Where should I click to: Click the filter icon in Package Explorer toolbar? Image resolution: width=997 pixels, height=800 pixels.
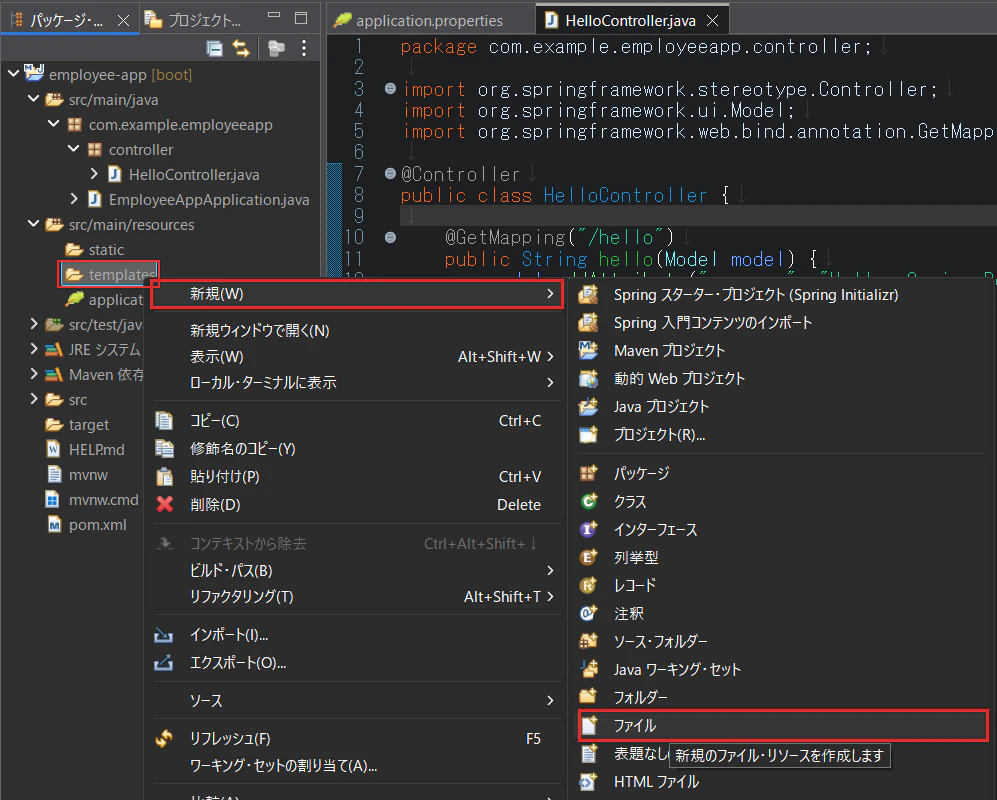[277, 48]
